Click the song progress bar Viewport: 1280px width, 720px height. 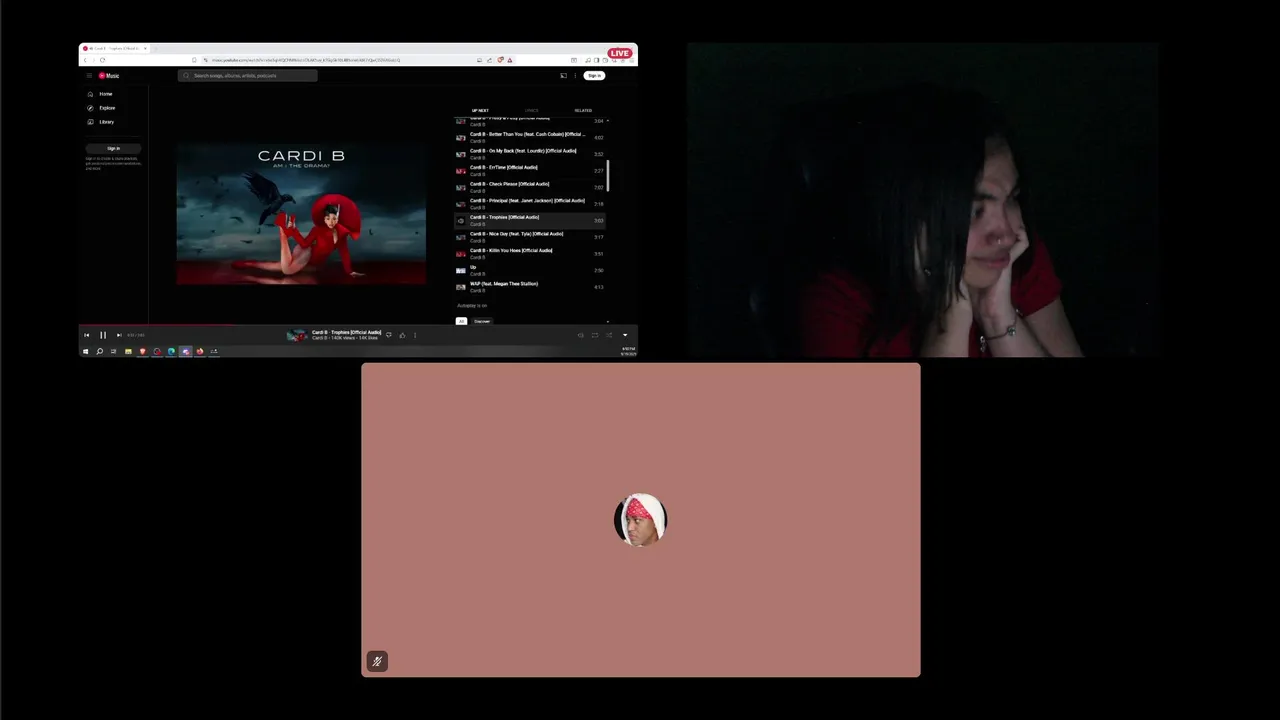point(358,325)
